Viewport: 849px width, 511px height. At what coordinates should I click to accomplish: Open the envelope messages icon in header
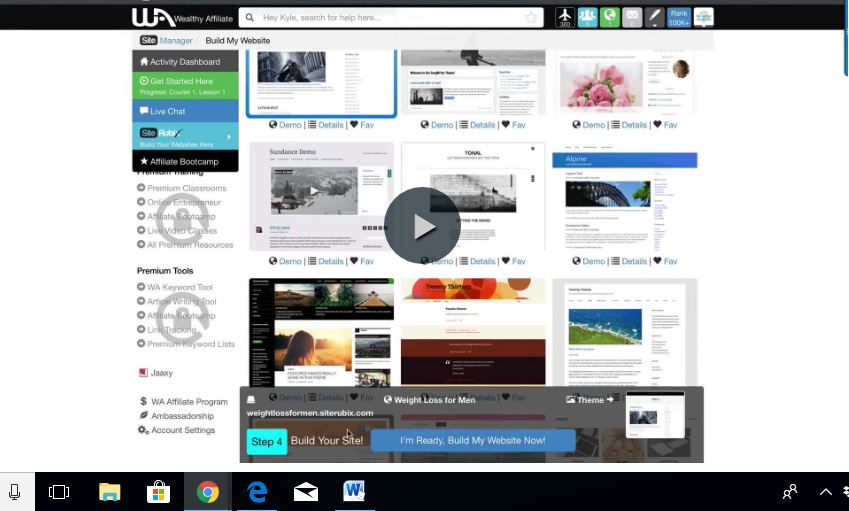[x=632, y=17]
